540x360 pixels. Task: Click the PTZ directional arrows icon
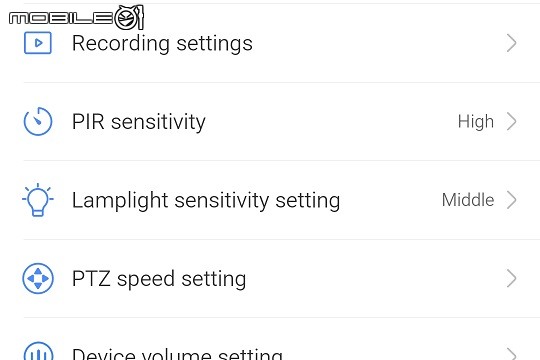tap(38, 278)
